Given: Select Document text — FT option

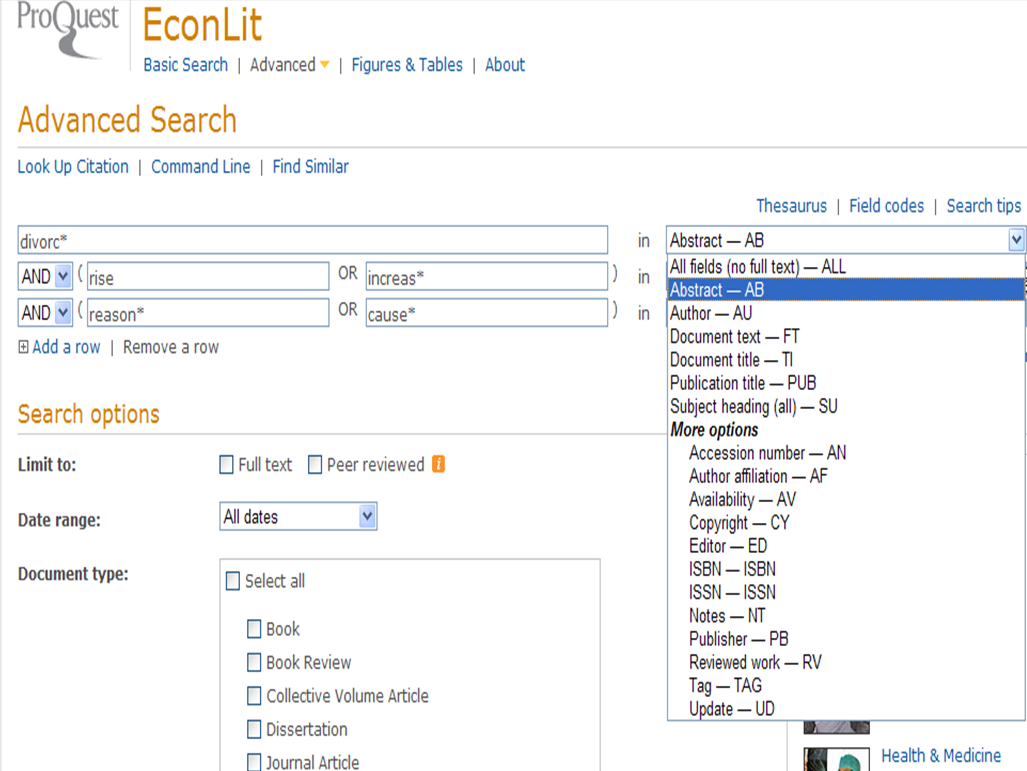Looking at the screenshot, I should coord(845,337).
